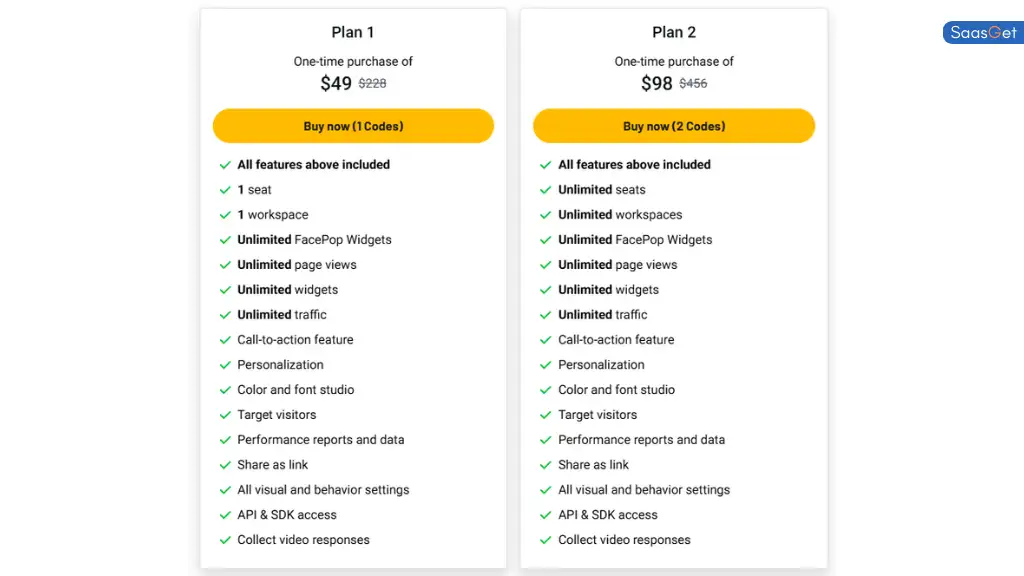Select the checkmark next to 'Unlimited FacePop Widgets' in Plan 1
Screen dimensions: 1024x576
point(224,239)
